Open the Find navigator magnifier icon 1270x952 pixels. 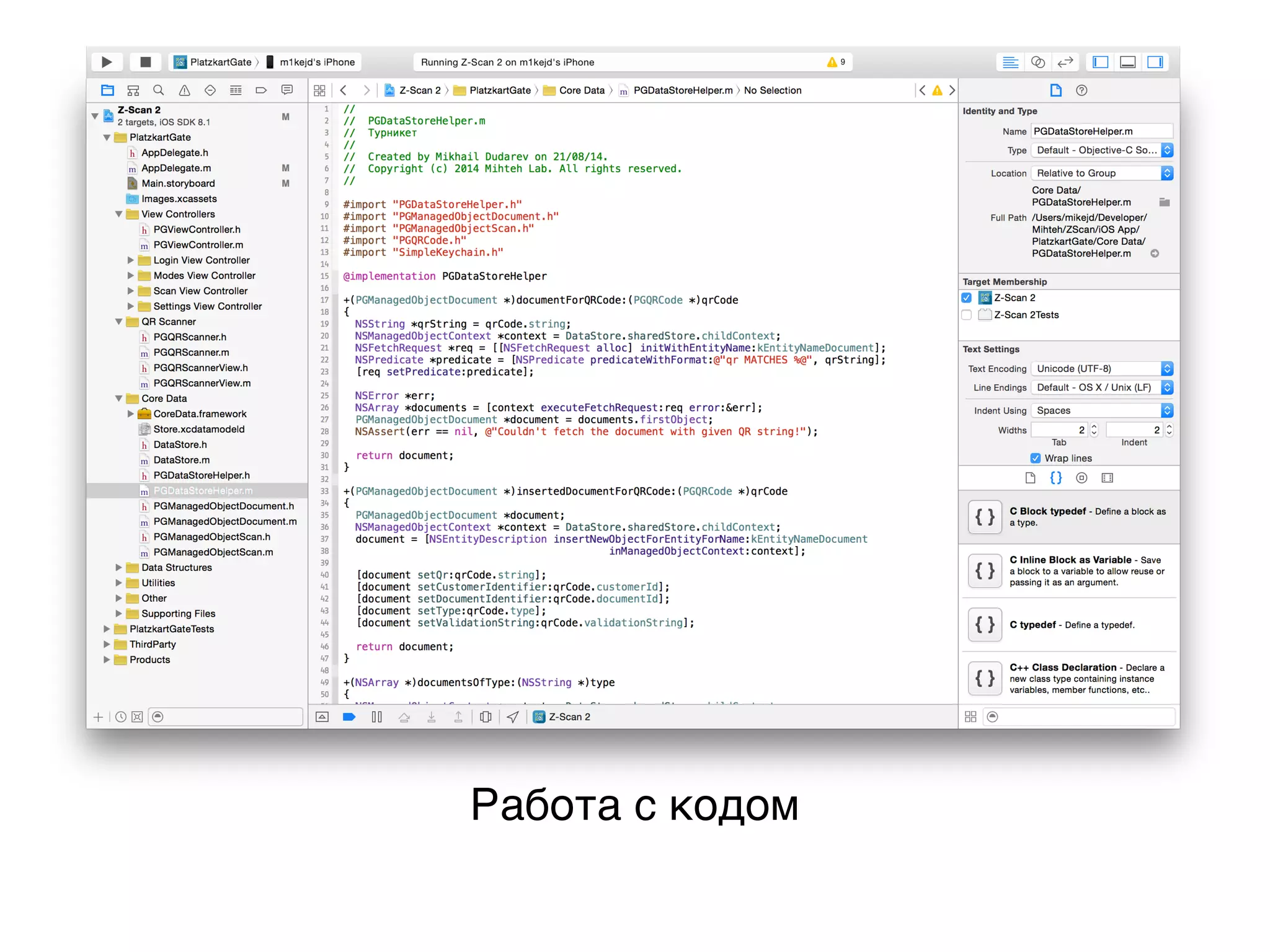[159, 90]
